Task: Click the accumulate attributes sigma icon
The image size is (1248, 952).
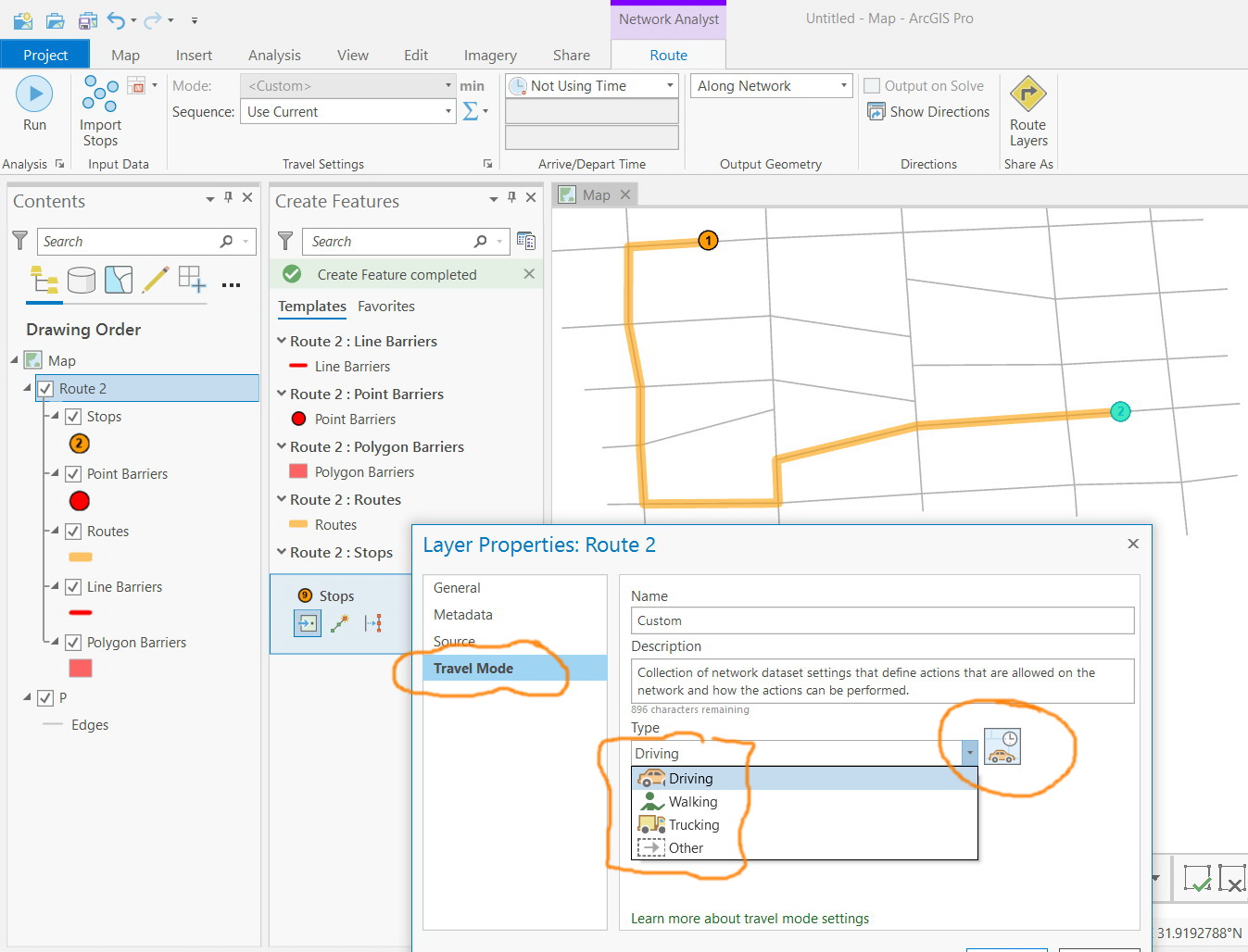Action: [471, 111]
